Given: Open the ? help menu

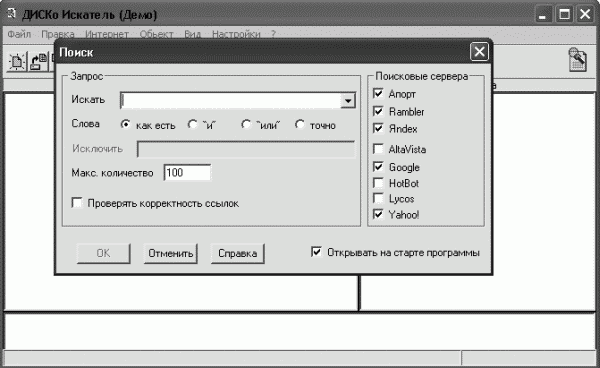Looking at the screenshot, I should [x=273, y=34].
